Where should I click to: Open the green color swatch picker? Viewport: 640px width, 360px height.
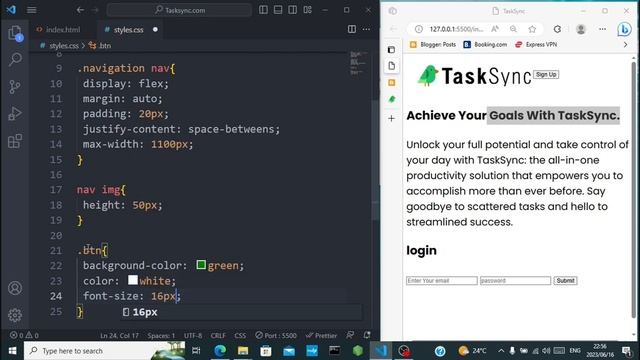pyautogui.click(x=201, y=265)
